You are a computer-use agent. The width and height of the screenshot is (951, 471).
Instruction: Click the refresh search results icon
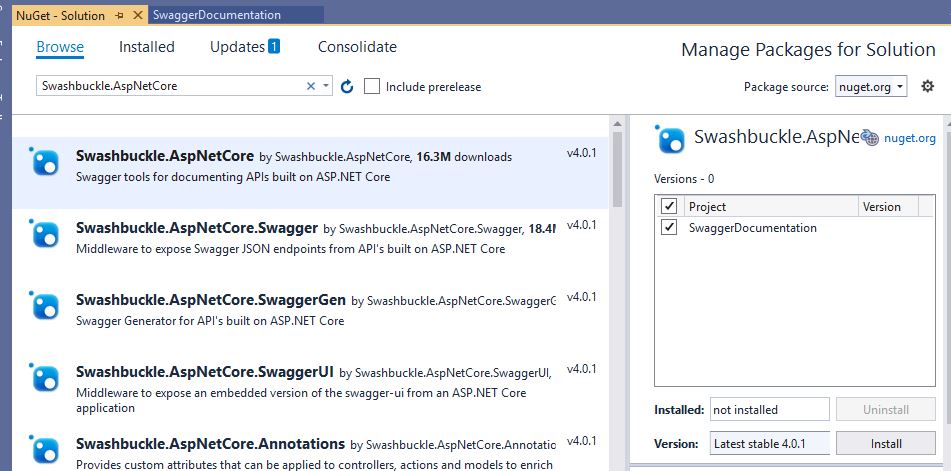click(x=347, y=87)
